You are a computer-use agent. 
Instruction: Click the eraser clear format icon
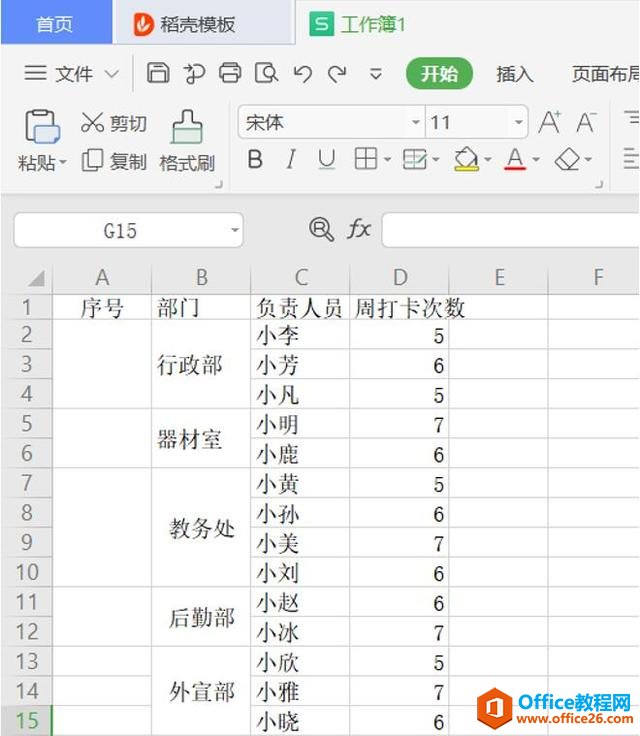567,160
